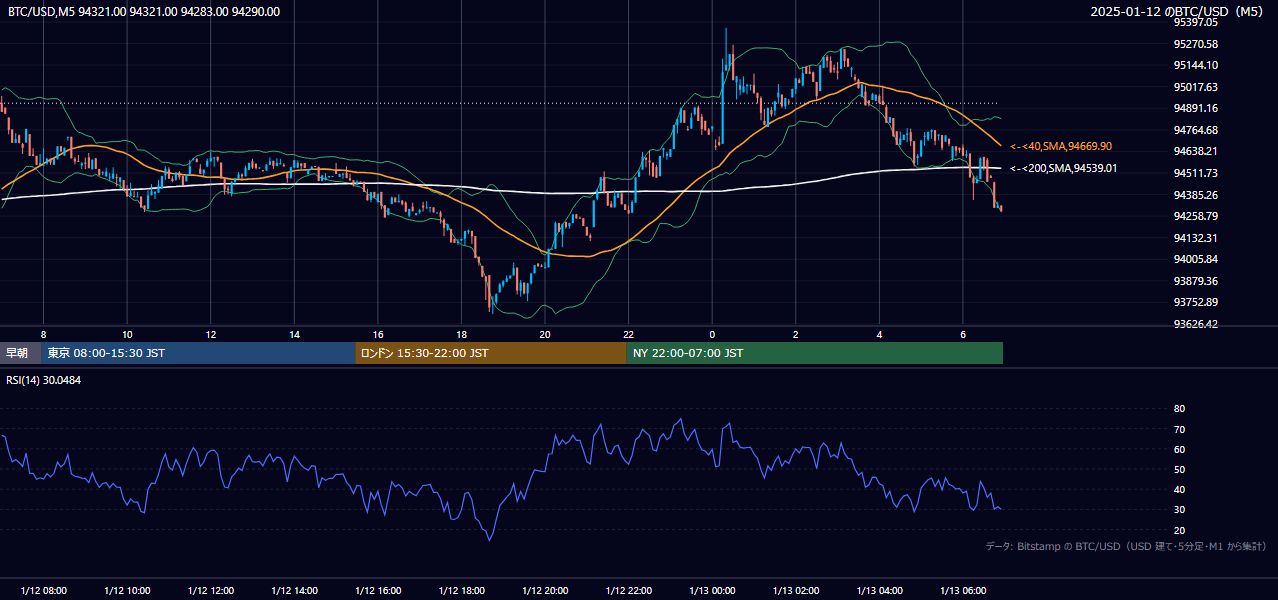Click RSI axis level 20
The image size is (1278, 600).
(x=1179, y=530)
